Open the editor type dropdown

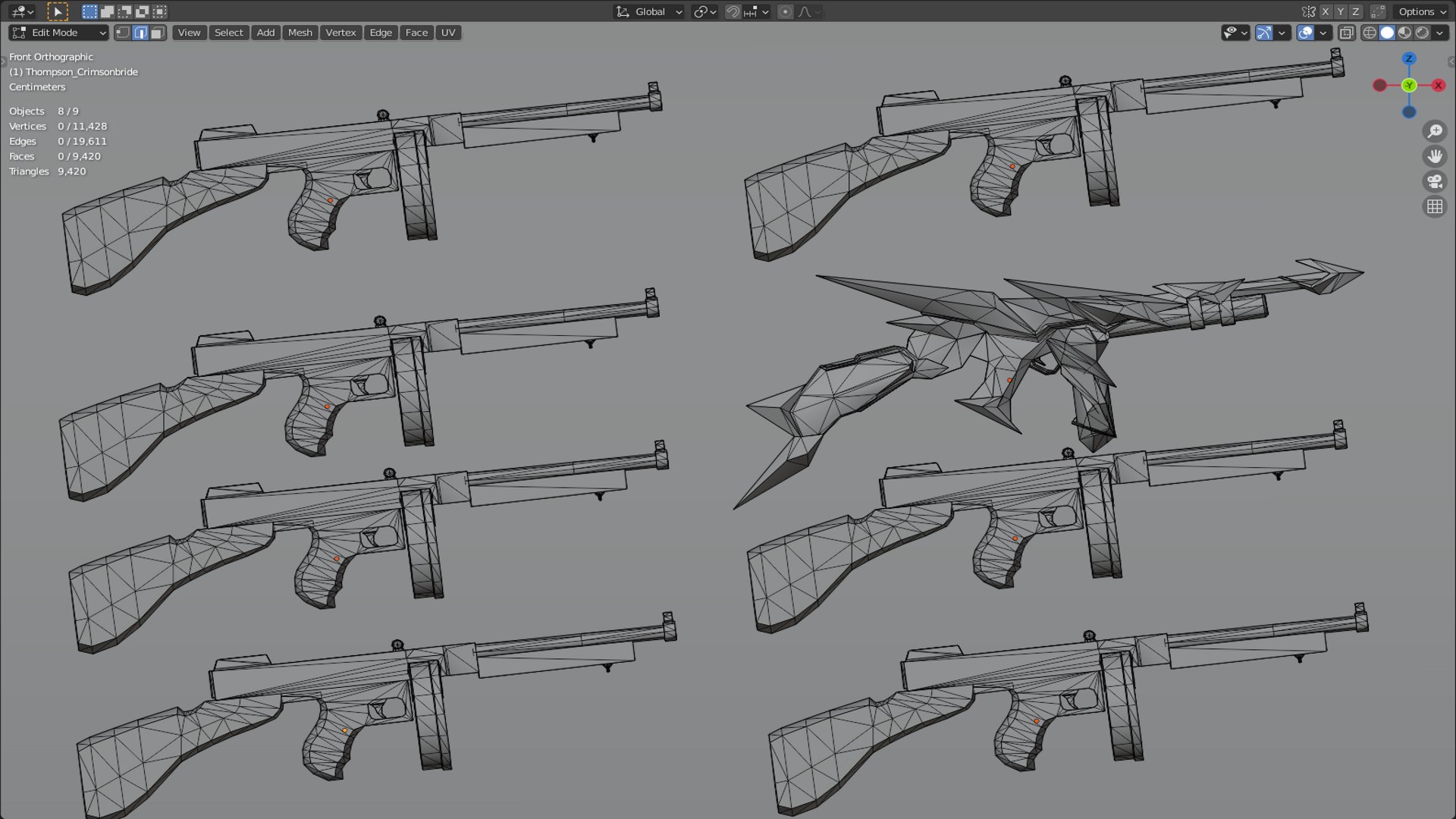pos(21,11)
